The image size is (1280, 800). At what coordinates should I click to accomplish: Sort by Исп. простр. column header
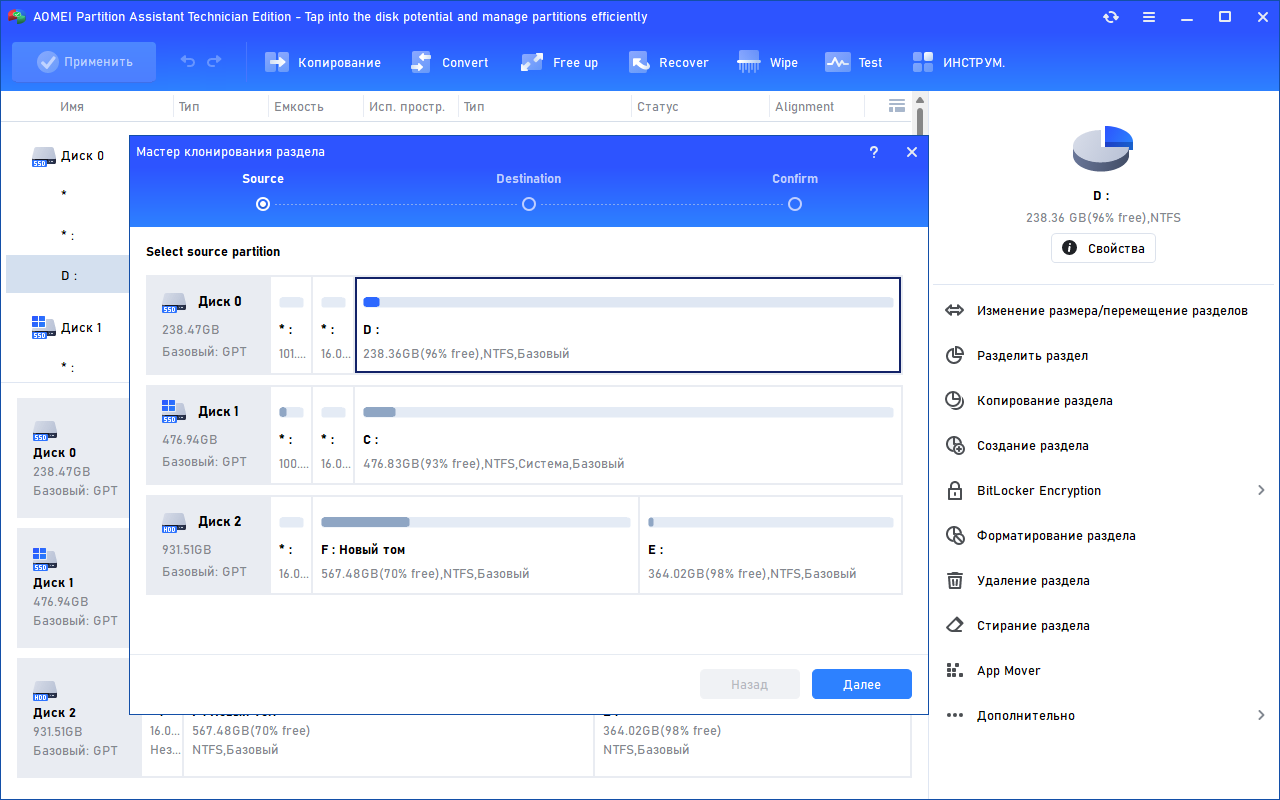[x=407, y=107]
